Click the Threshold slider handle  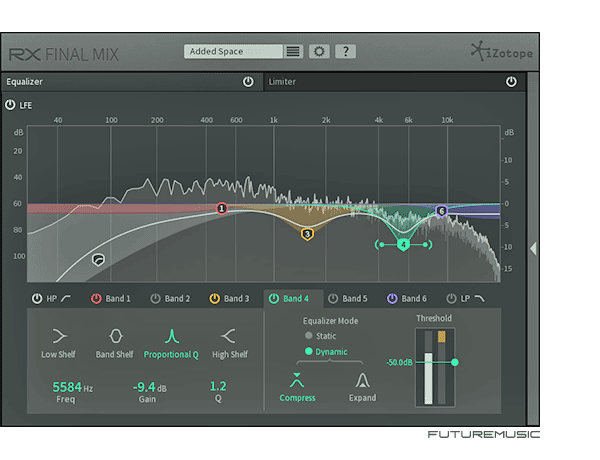455,362
